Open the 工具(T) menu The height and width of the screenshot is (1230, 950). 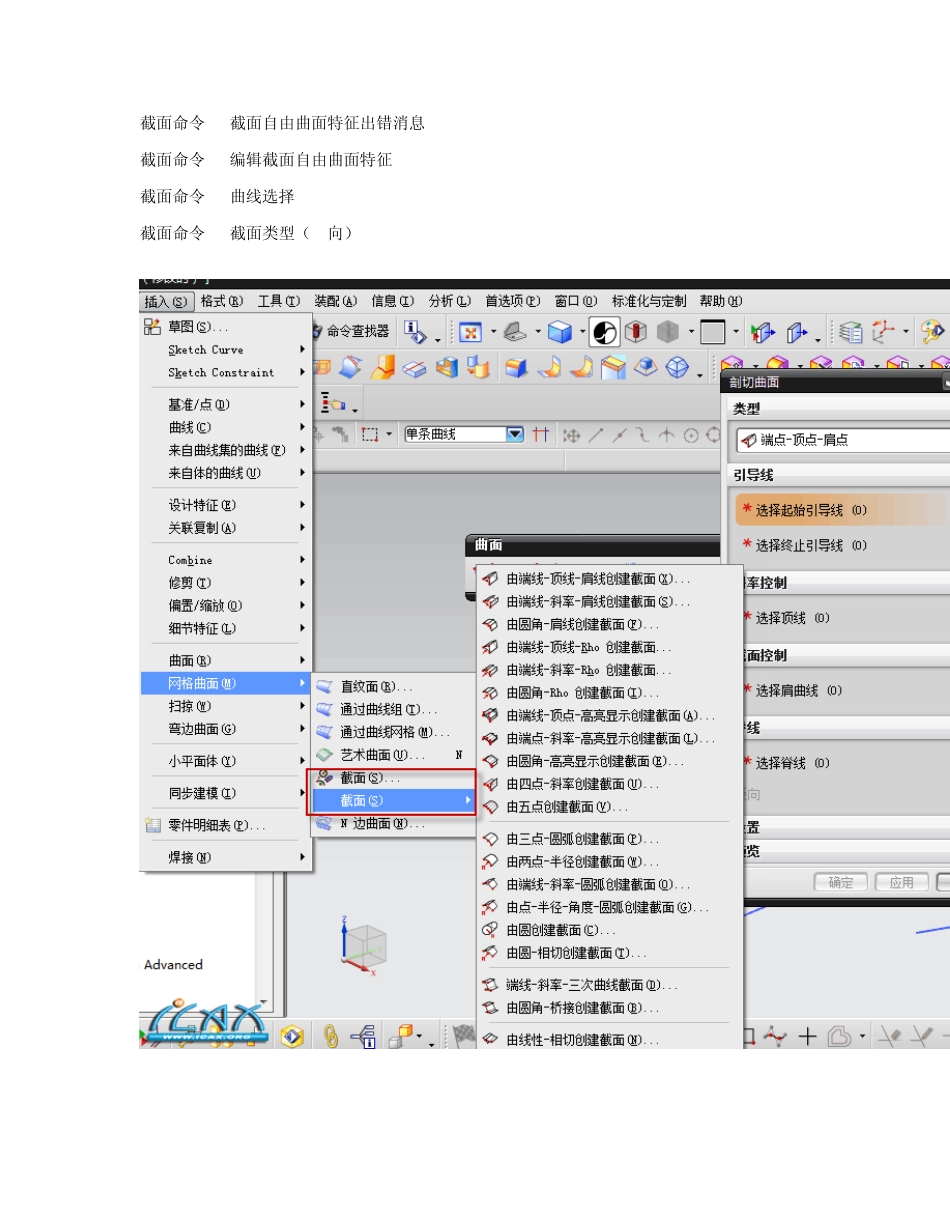[x=278, y=301]
